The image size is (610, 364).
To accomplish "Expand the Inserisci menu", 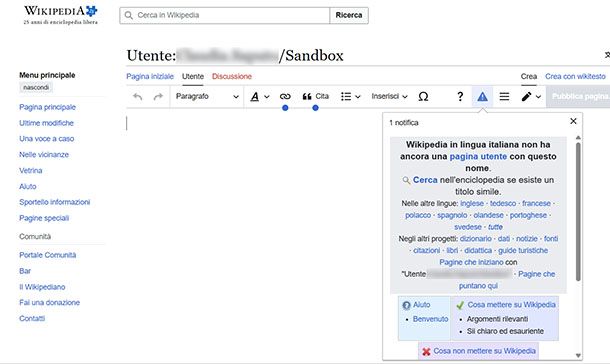I will [389, 96].
